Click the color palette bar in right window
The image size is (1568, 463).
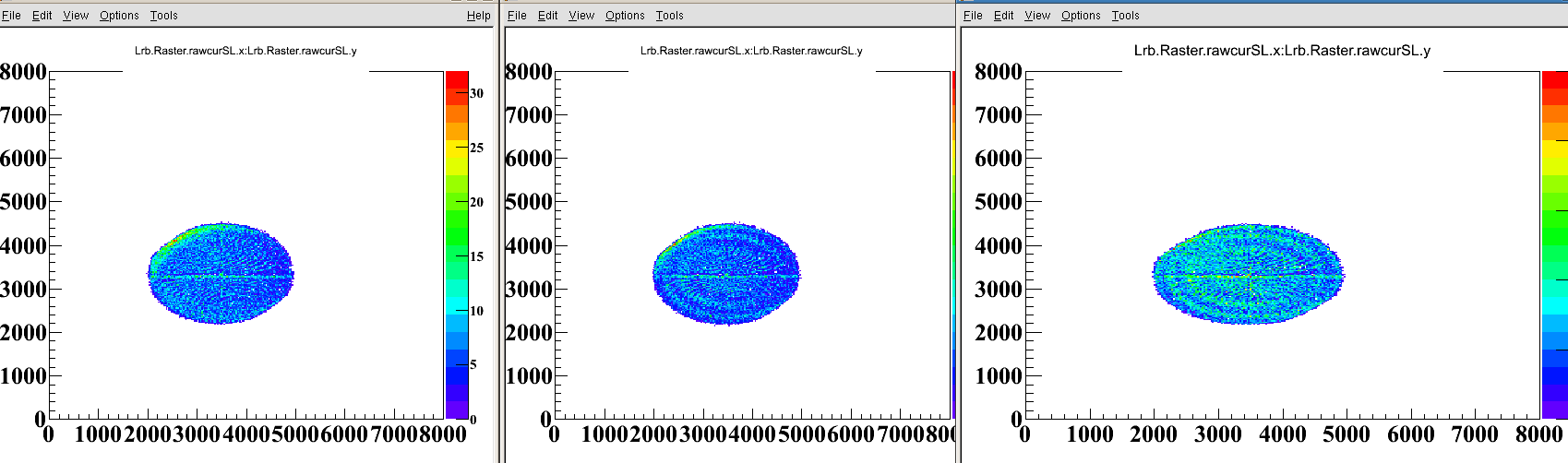1554,244
